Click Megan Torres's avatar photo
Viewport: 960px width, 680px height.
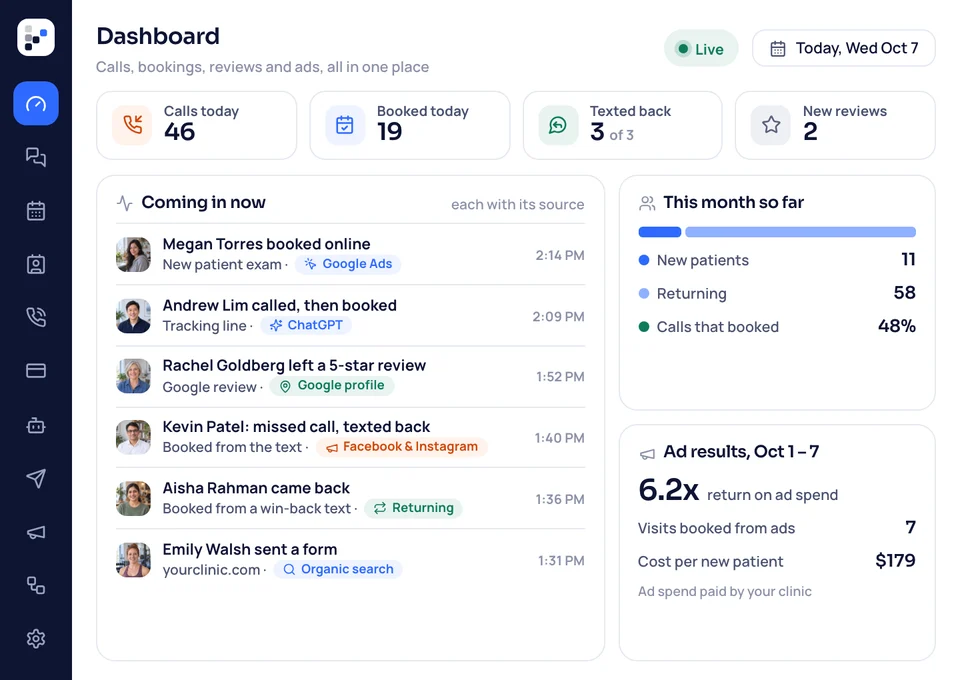tap(133, 255)
